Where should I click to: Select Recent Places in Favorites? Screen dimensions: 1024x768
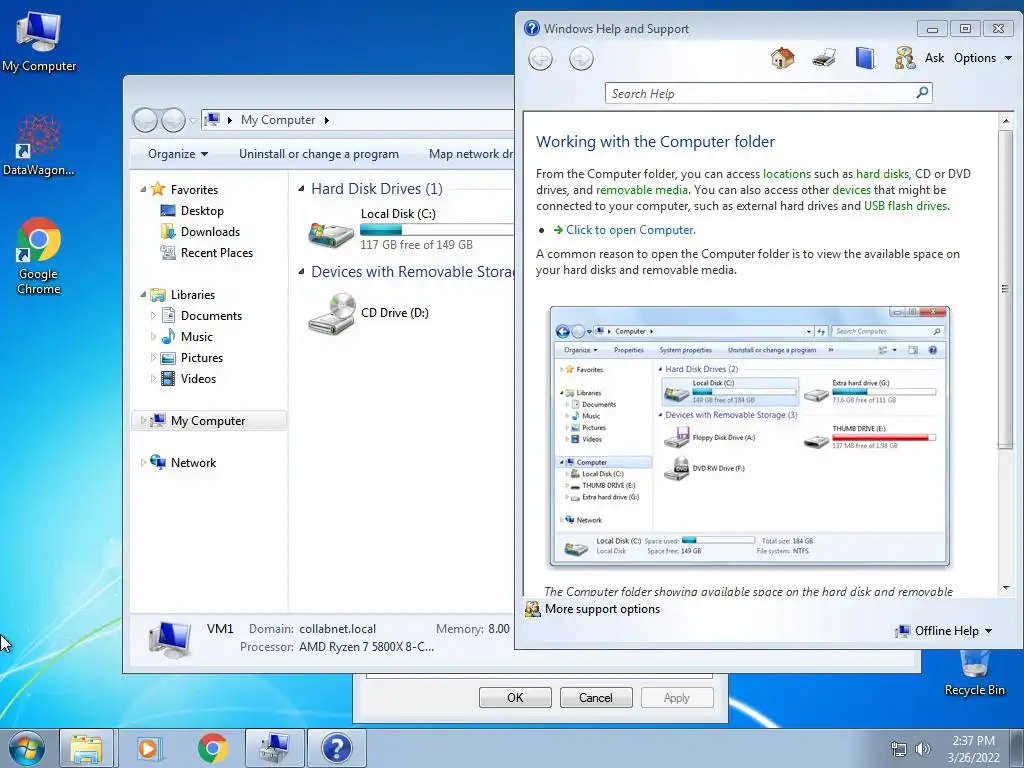point(217,253)
